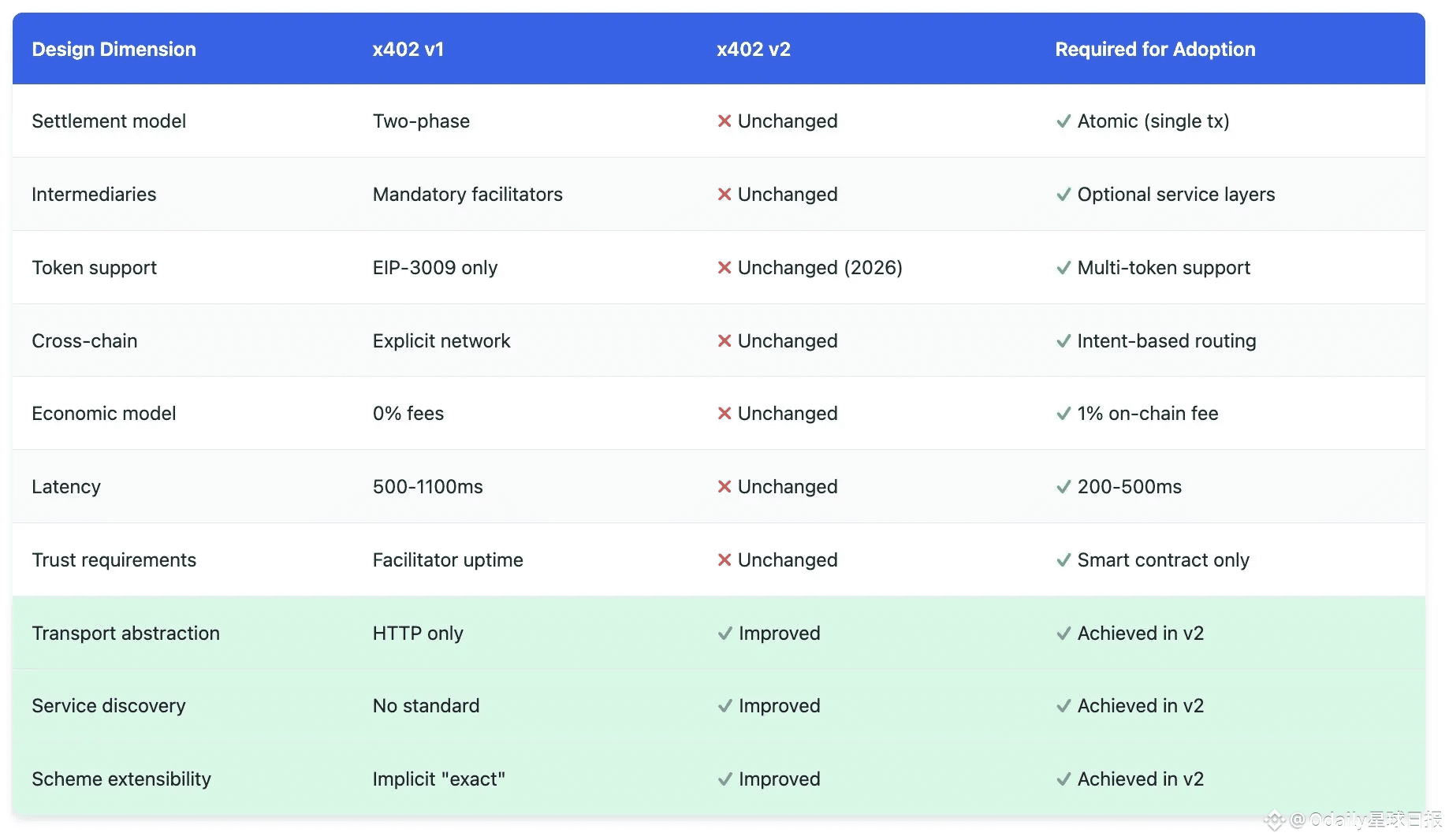Select the EIP-3009 only cell

click(434, 268)
